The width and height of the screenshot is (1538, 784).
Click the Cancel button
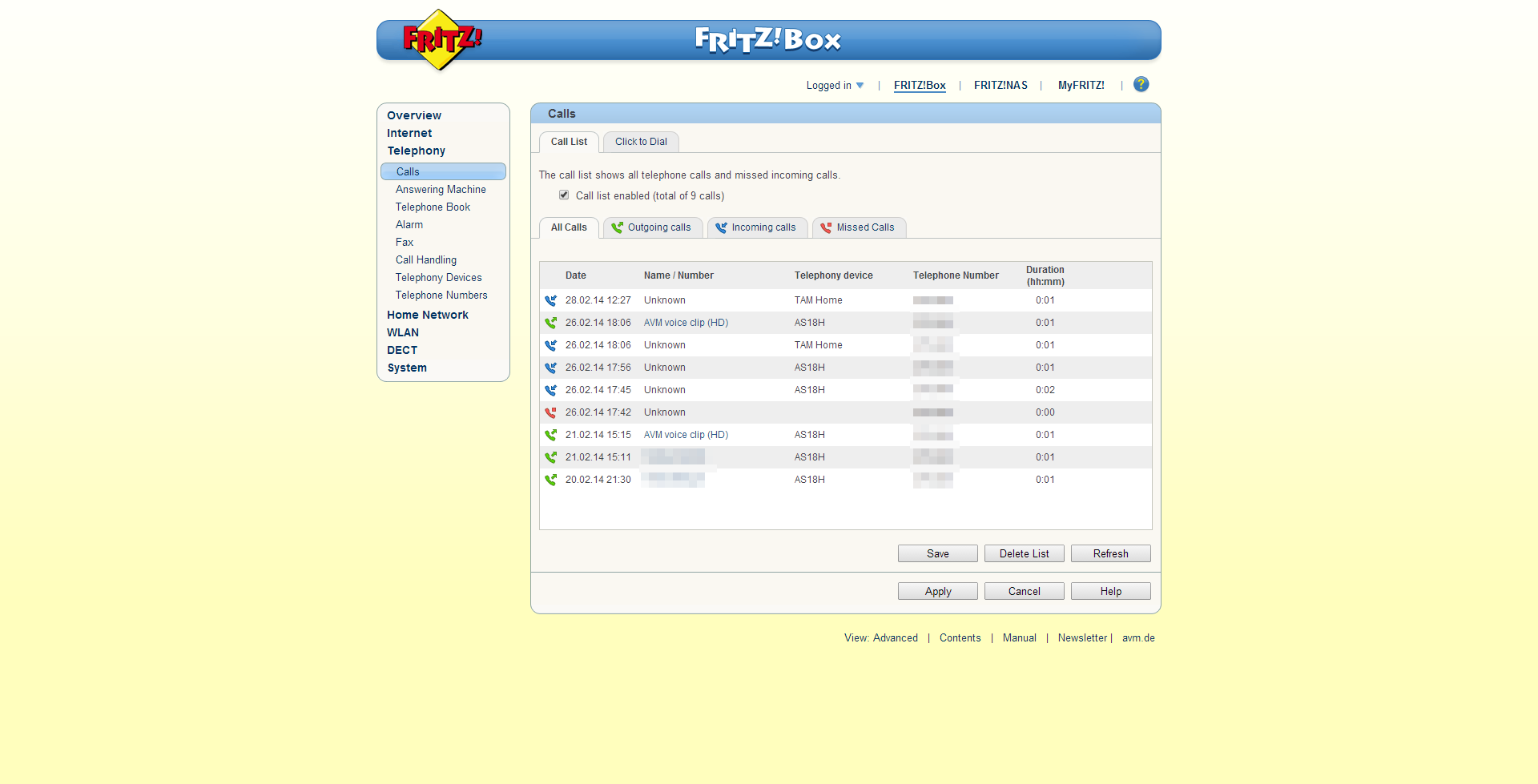(1025, 591)
